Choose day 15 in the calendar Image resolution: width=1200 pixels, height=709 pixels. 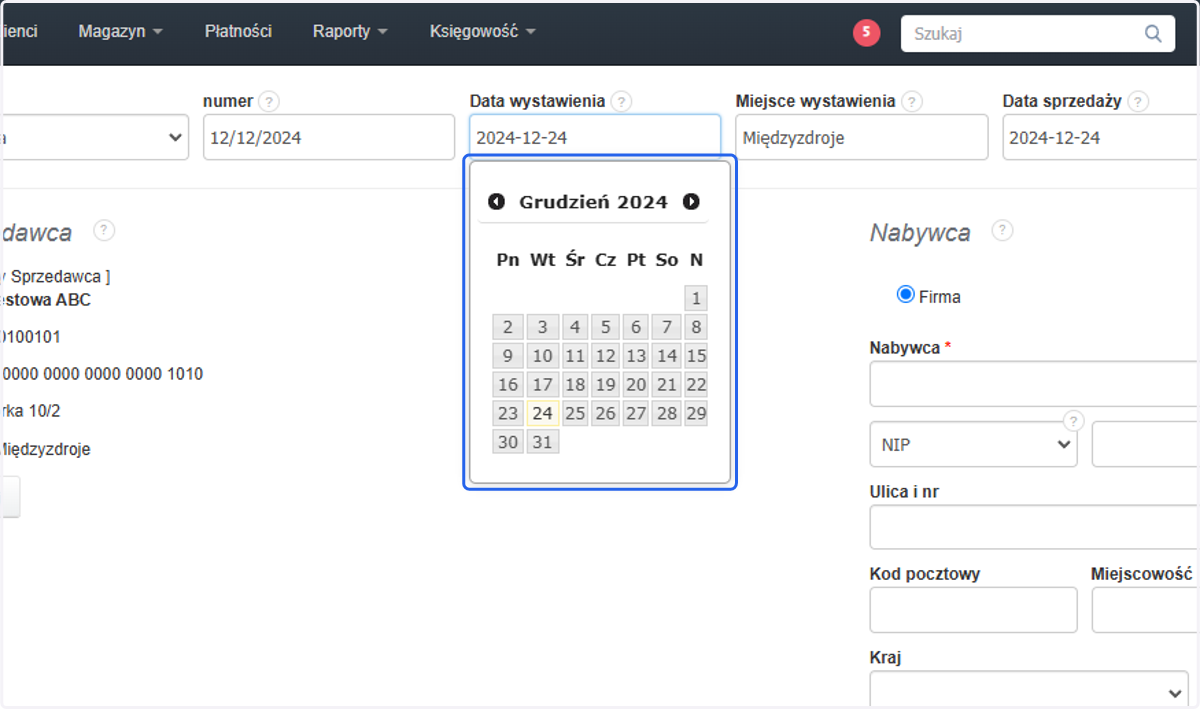[x=696, y=355]
